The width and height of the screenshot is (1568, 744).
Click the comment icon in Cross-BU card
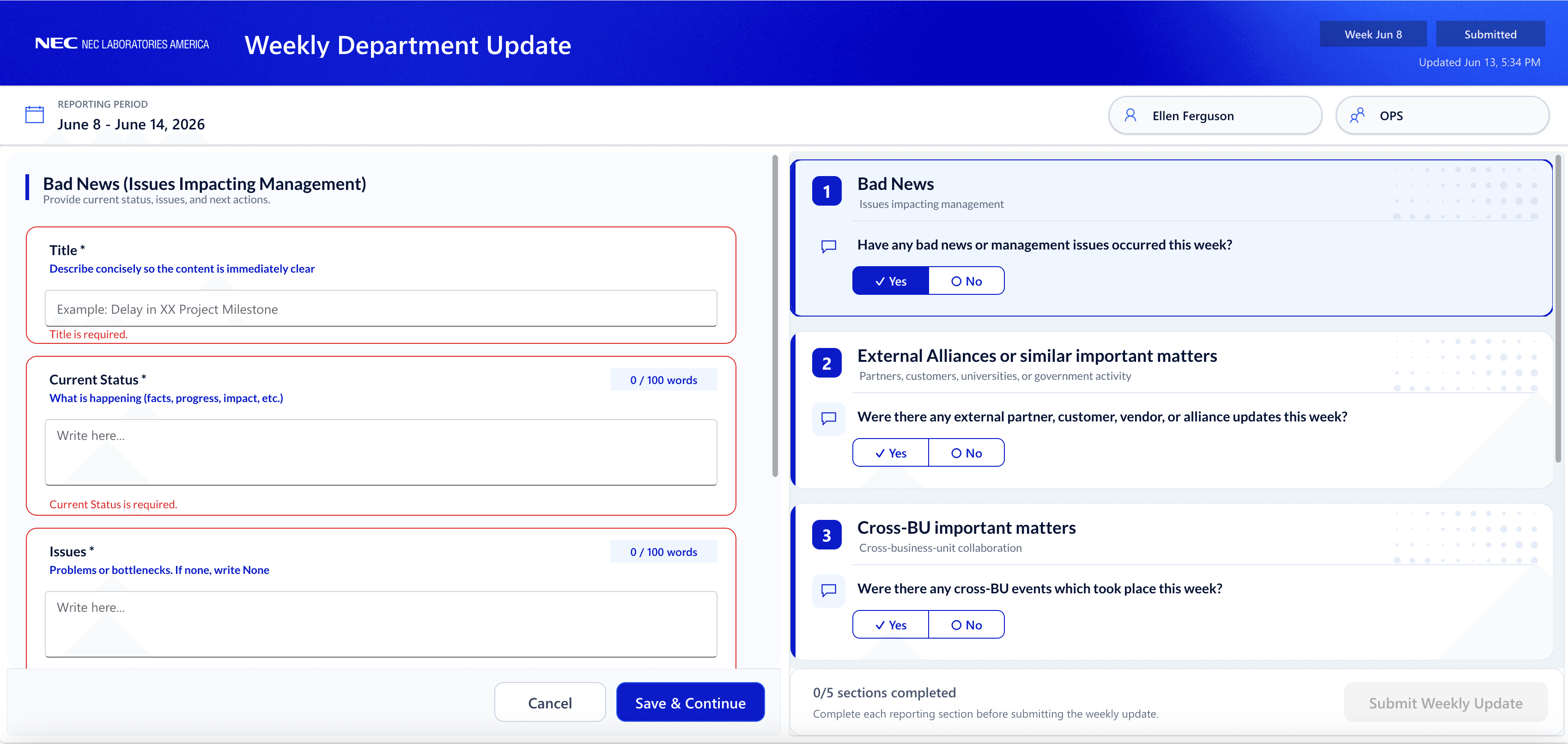(828, 590)
